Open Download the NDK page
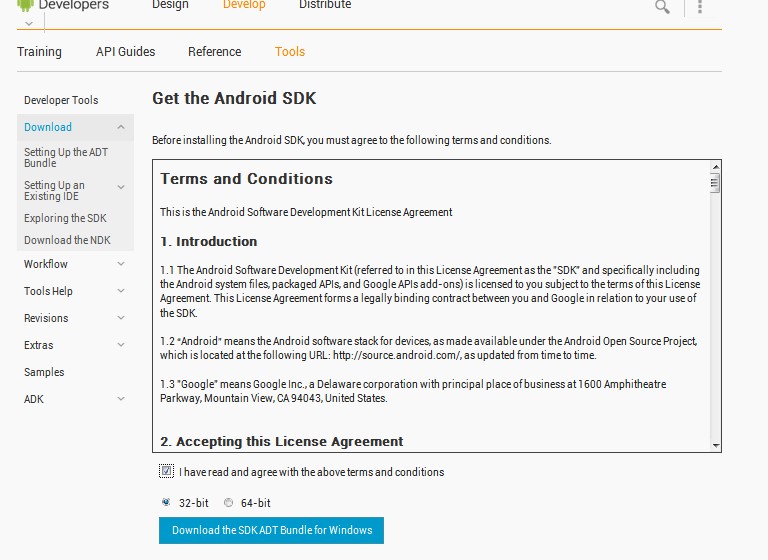This screenshot has width=768, height=560. point(68,240)
